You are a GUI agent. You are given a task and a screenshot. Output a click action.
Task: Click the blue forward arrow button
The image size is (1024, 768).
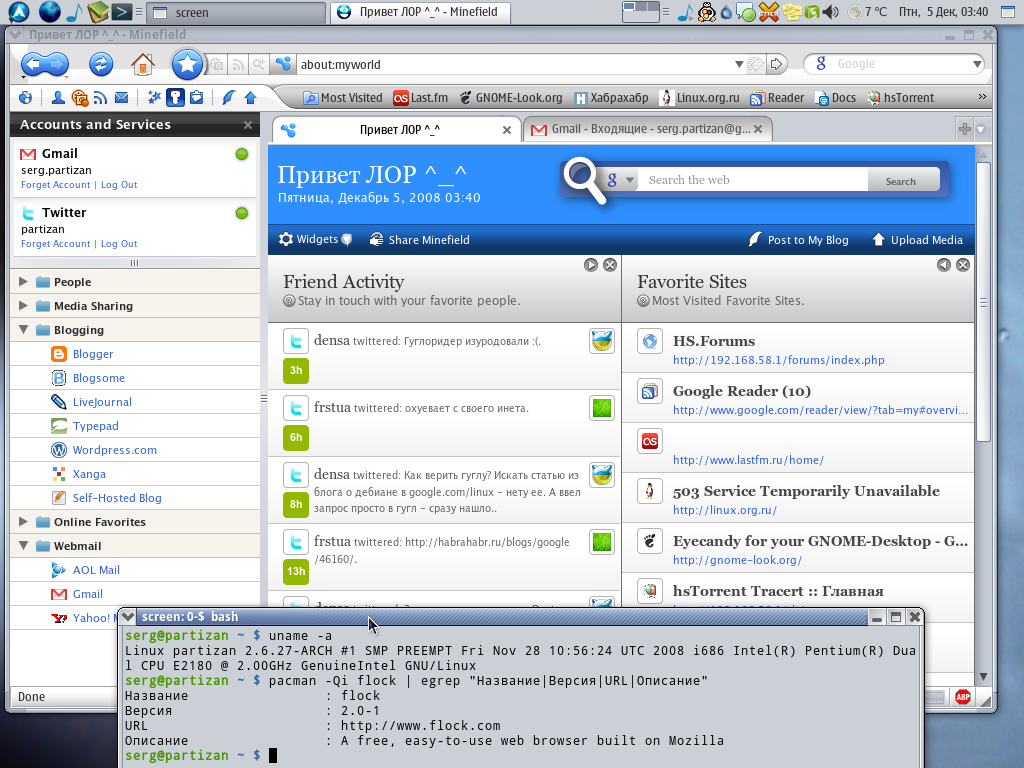(x=57, y=64)
